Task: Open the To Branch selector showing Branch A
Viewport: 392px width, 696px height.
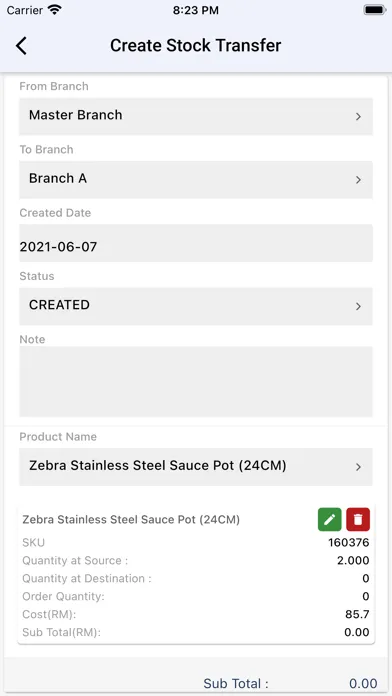Action: pos(196,180)
